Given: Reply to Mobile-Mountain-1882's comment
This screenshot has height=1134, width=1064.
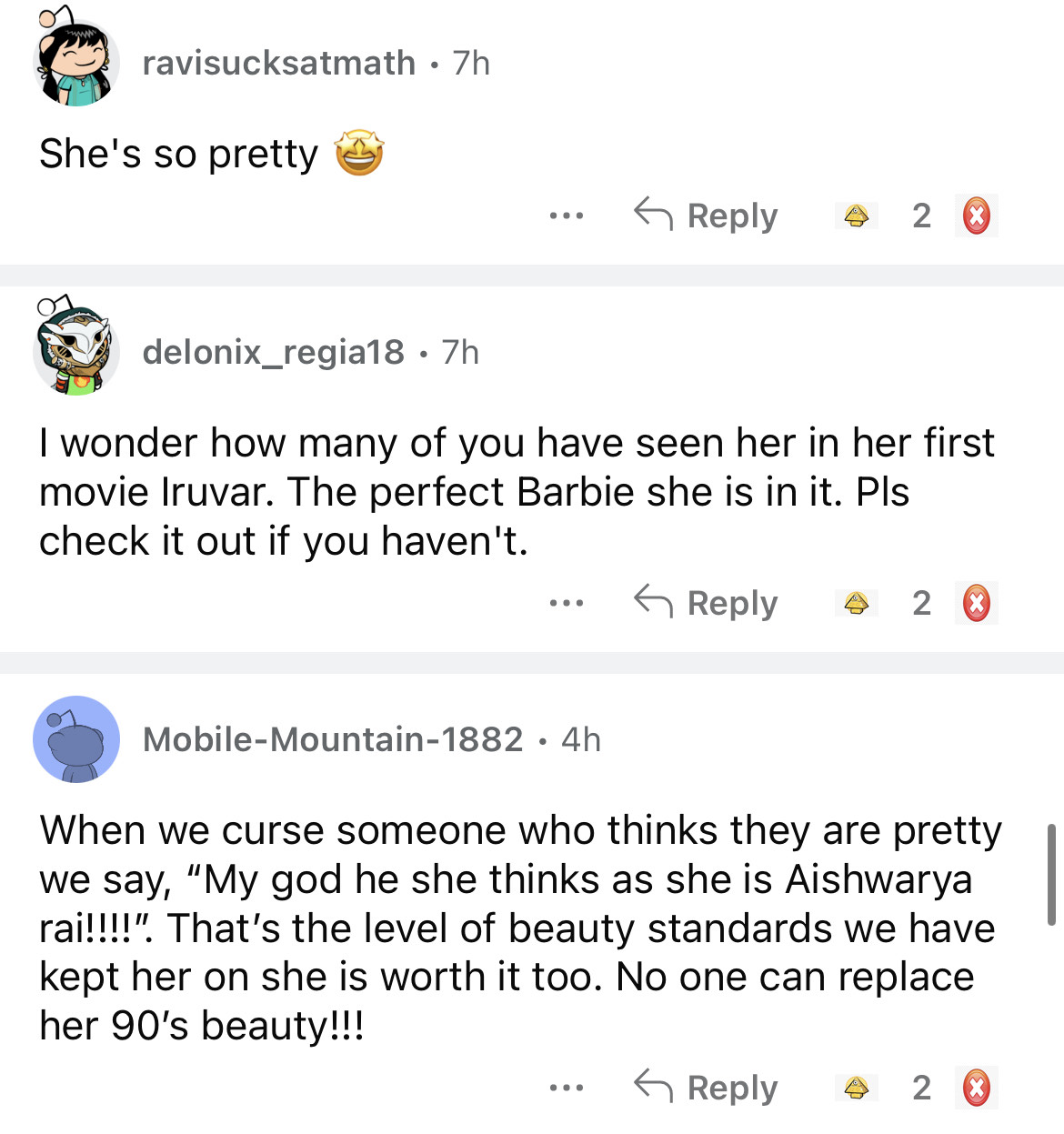Looking at the screenshot, I should pyautogui.click(x=707, y=1088).
